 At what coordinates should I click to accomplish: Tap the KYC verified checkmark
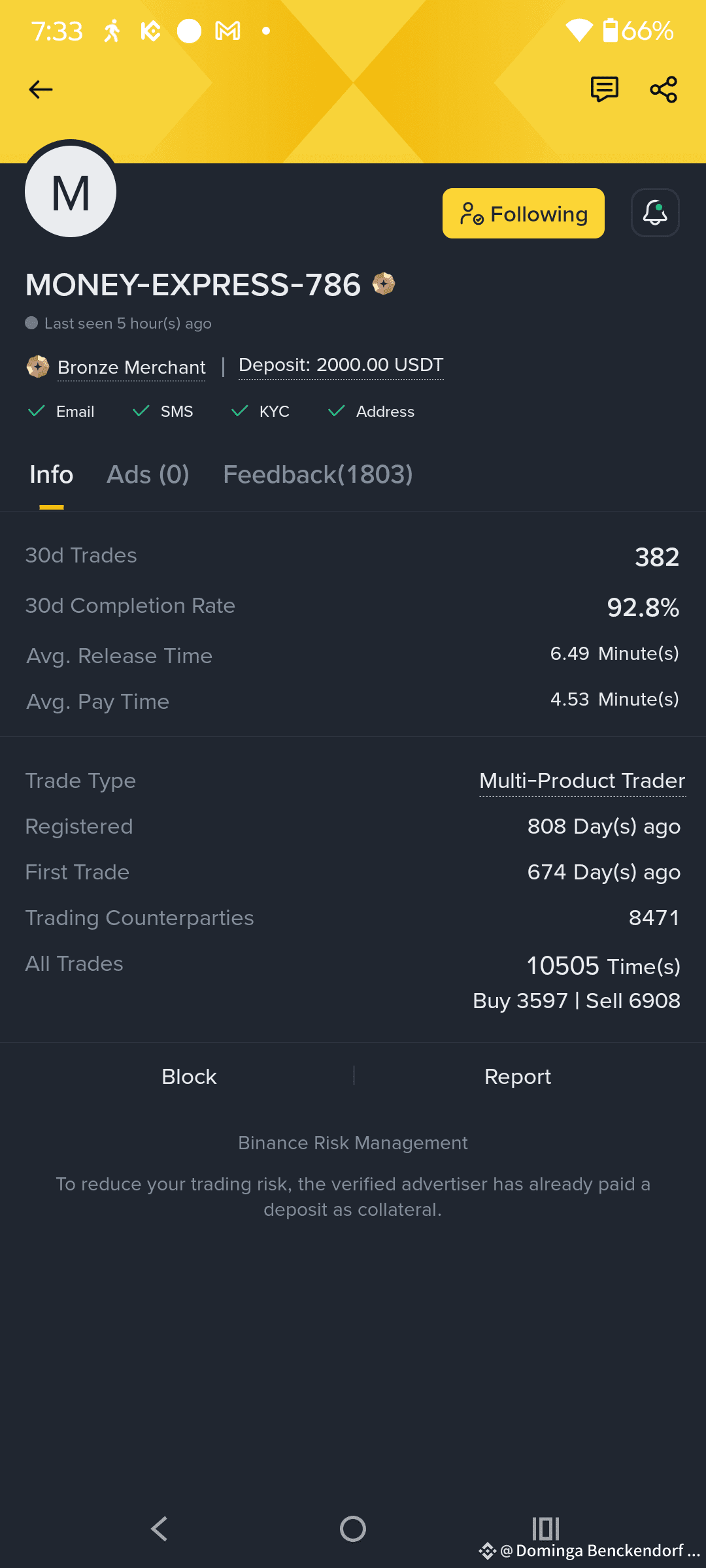[240, 411]
